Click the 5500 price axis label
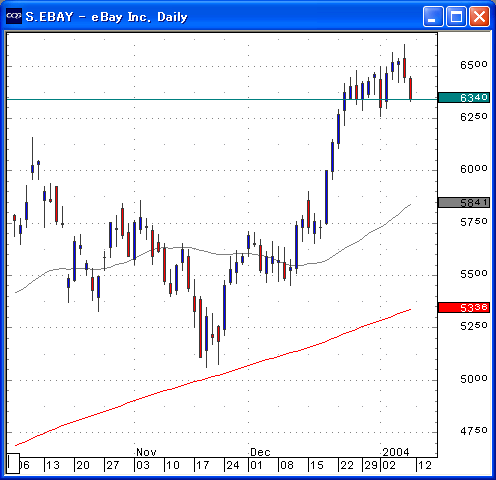This screenshot has height=480, width=496. [x=474, y=274]
